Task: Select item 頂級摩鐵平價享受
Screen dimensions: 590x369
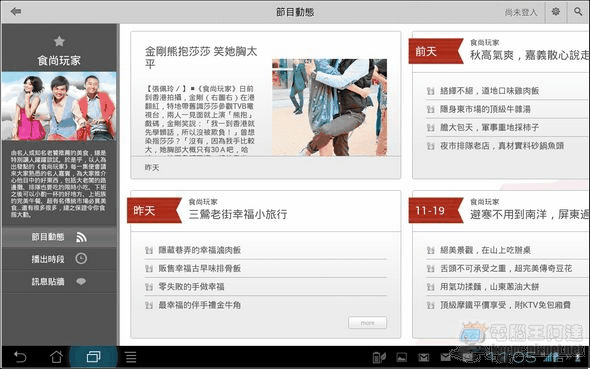Action: click(505, 305)
